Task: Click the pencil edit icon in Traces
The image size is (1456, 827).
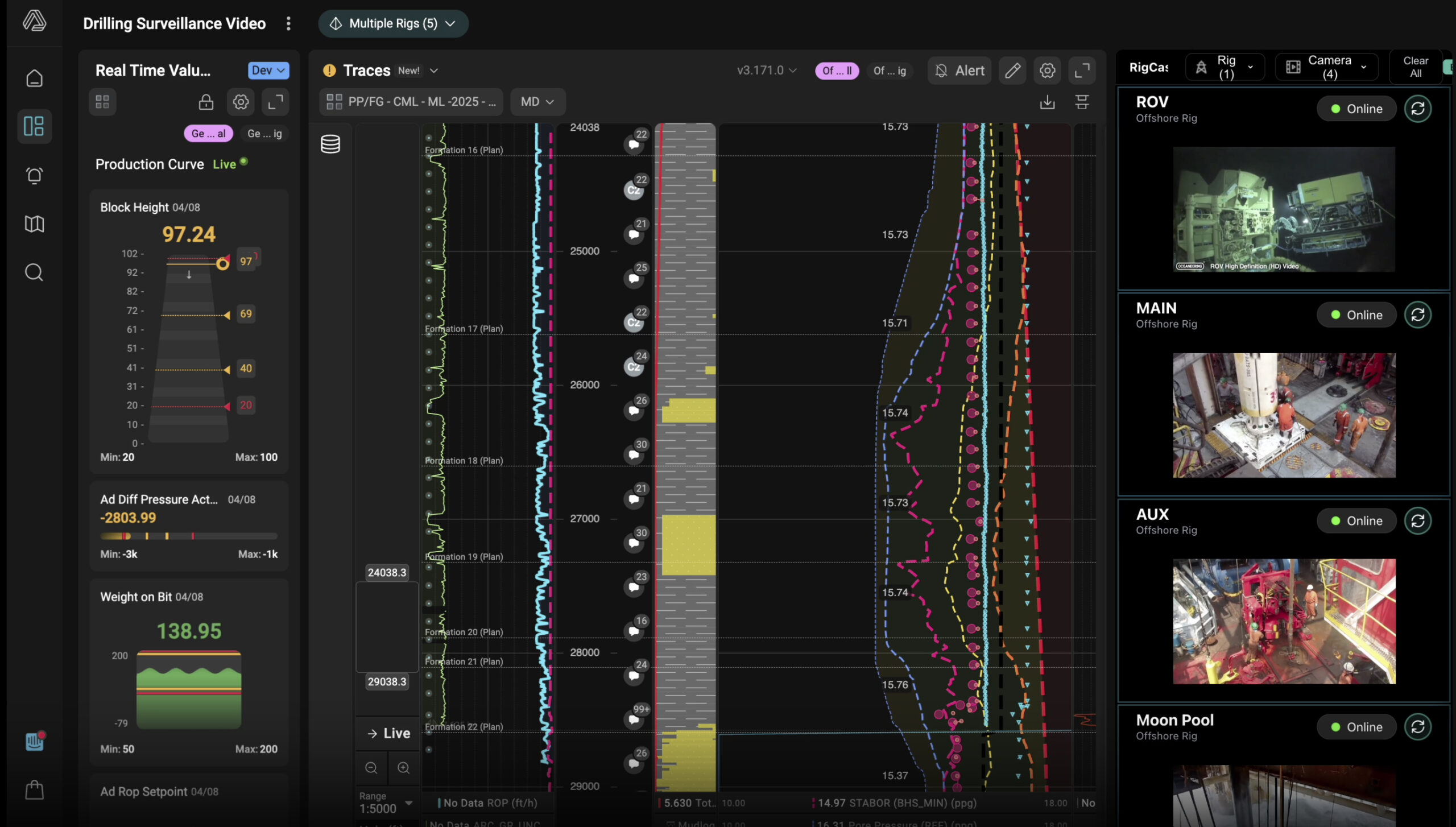Action: click(x=1012, y=71)
